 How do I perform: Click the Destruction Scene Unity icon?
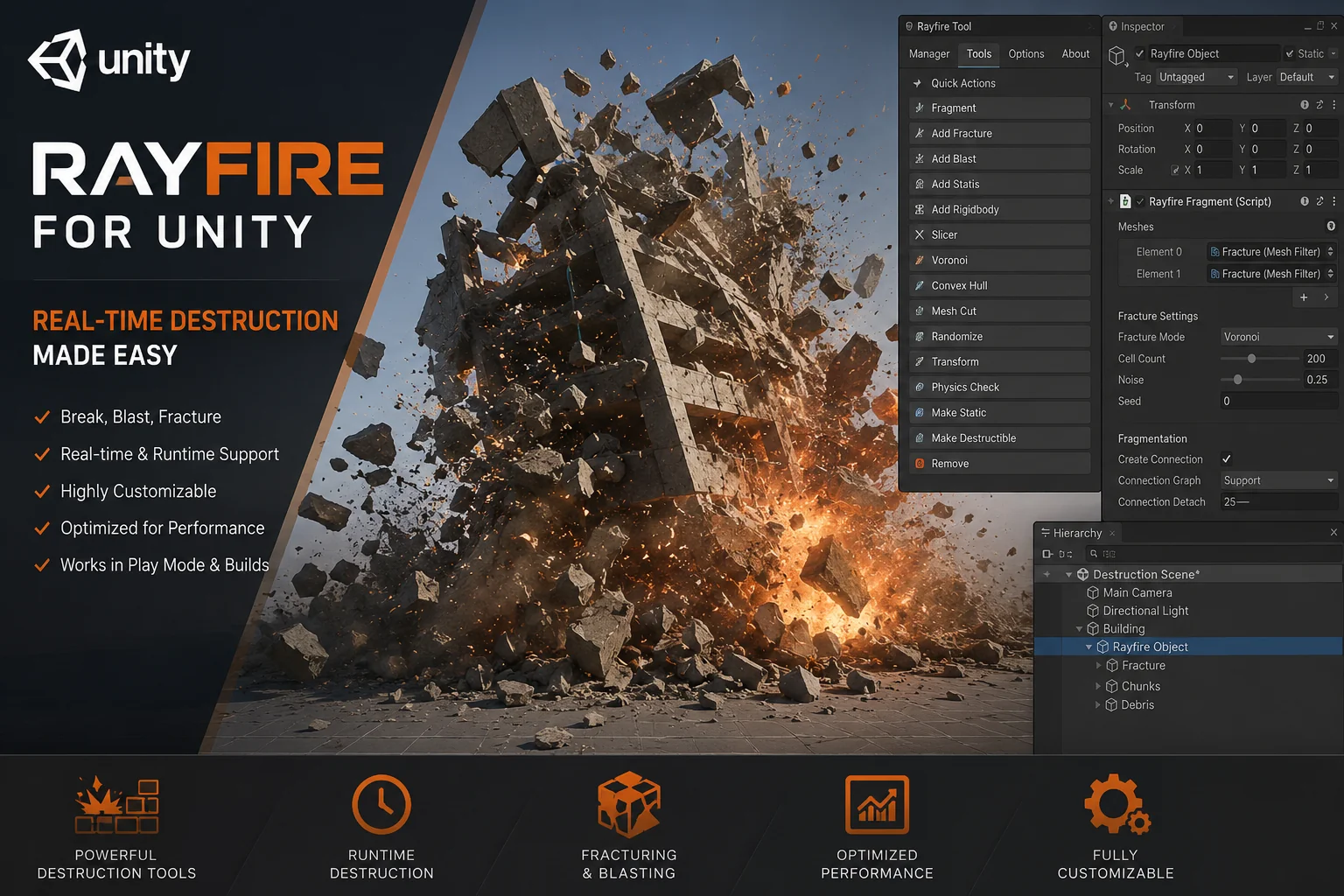point(1082,574)
